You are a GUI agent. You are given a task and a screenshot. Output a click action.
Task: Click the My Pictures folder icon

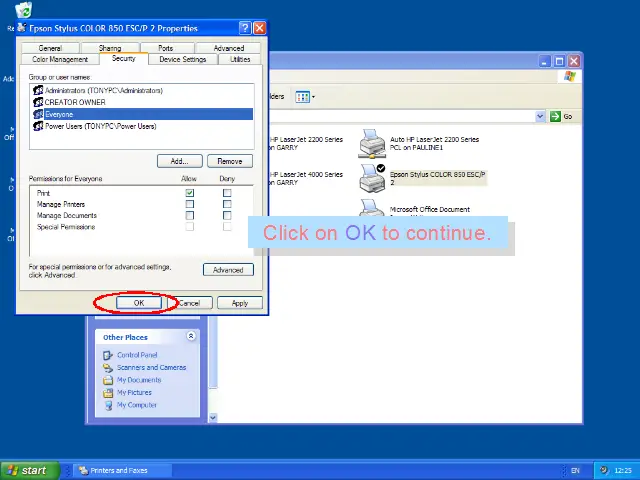pos(108,393)
